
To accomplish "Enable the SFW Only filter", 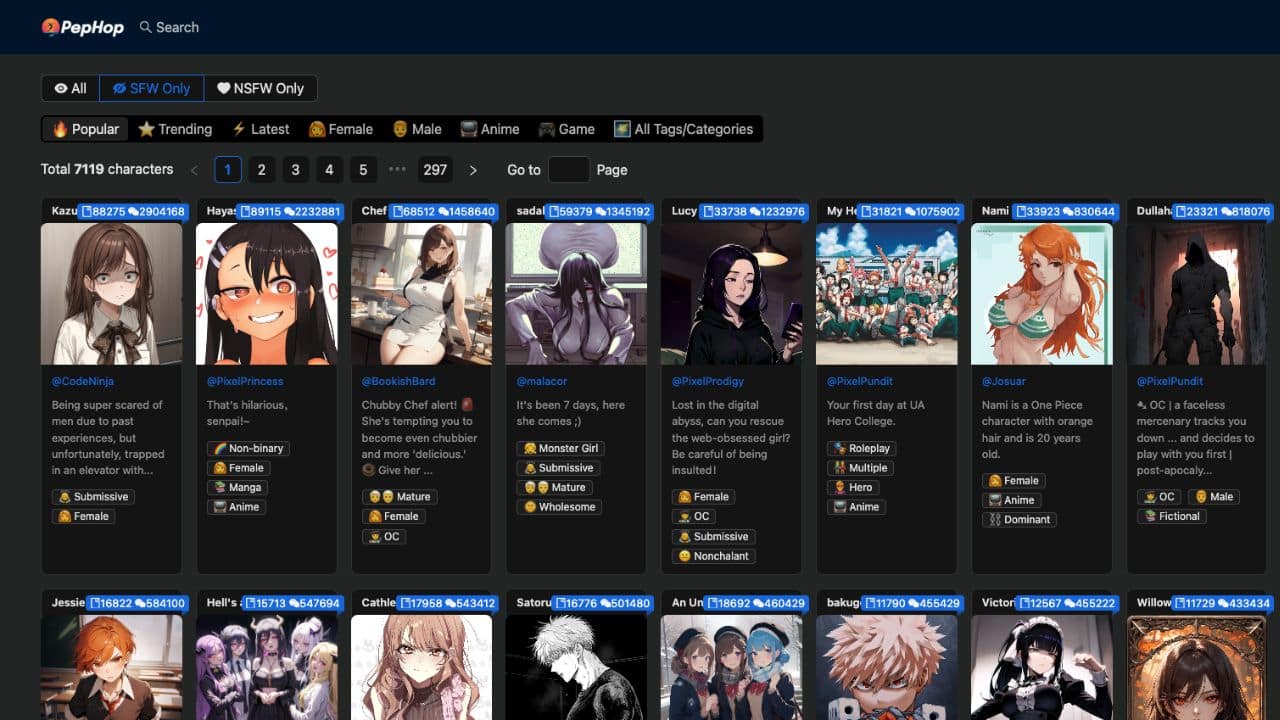I will point(151,88).
